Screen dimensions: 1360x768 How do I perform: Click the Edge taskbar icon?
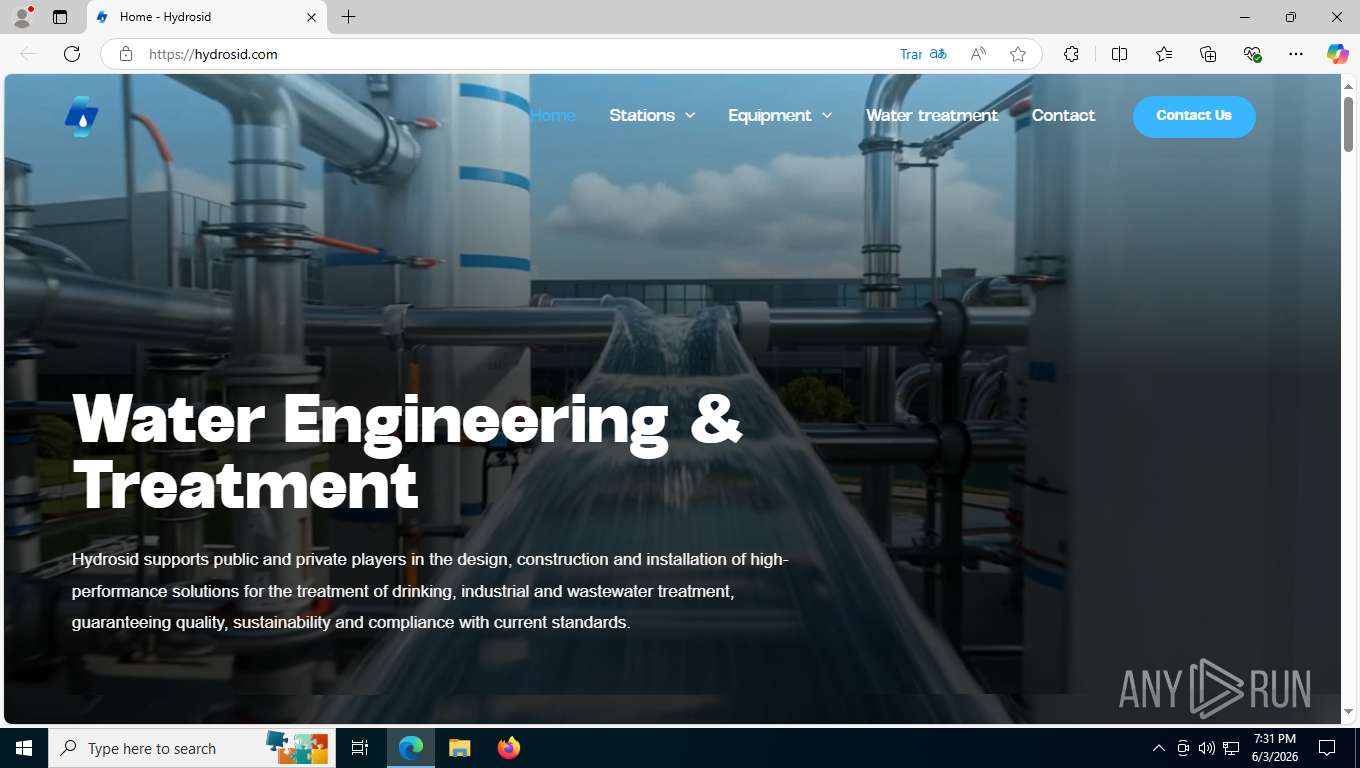click(411, 748)
